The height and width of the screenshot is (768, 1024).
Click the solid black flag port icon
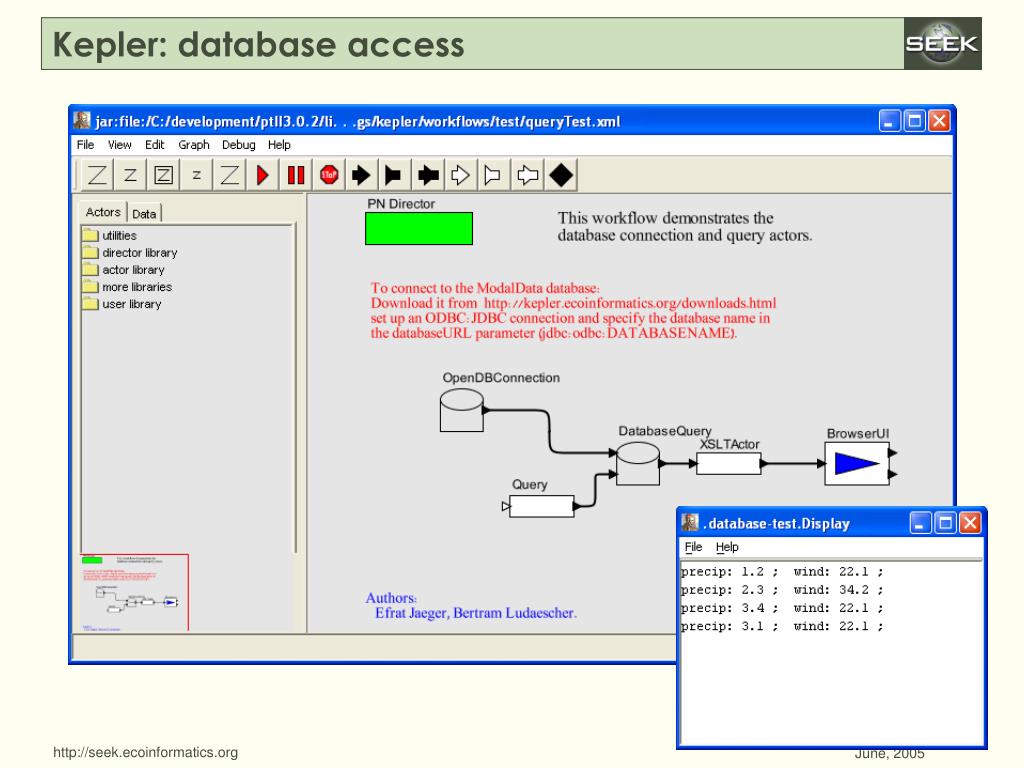(x=394, y=175)
